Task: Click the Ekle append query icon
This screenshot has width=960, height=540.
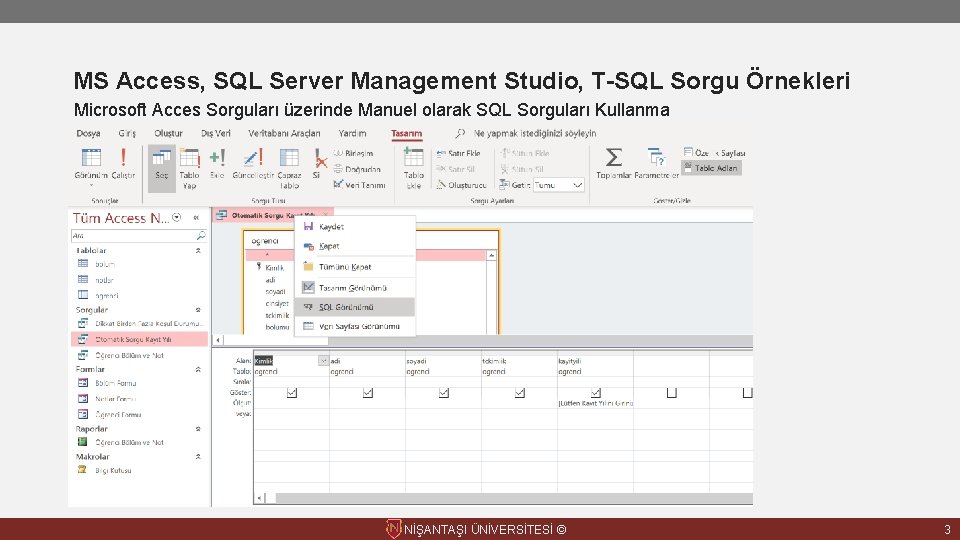Action: [x=217, y=158]
